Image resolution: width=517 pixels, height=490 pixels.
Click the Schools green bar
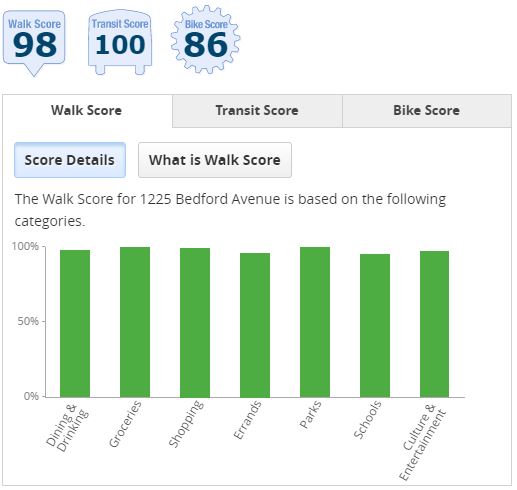(375, 325)
